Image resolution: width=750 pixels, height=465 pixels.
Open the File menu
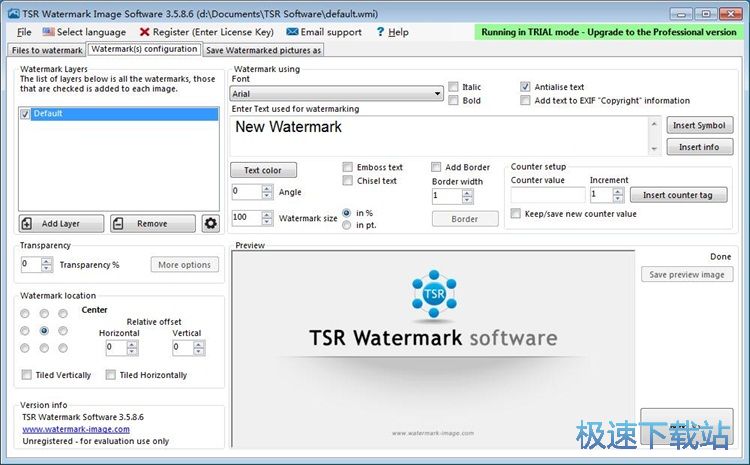24,32
